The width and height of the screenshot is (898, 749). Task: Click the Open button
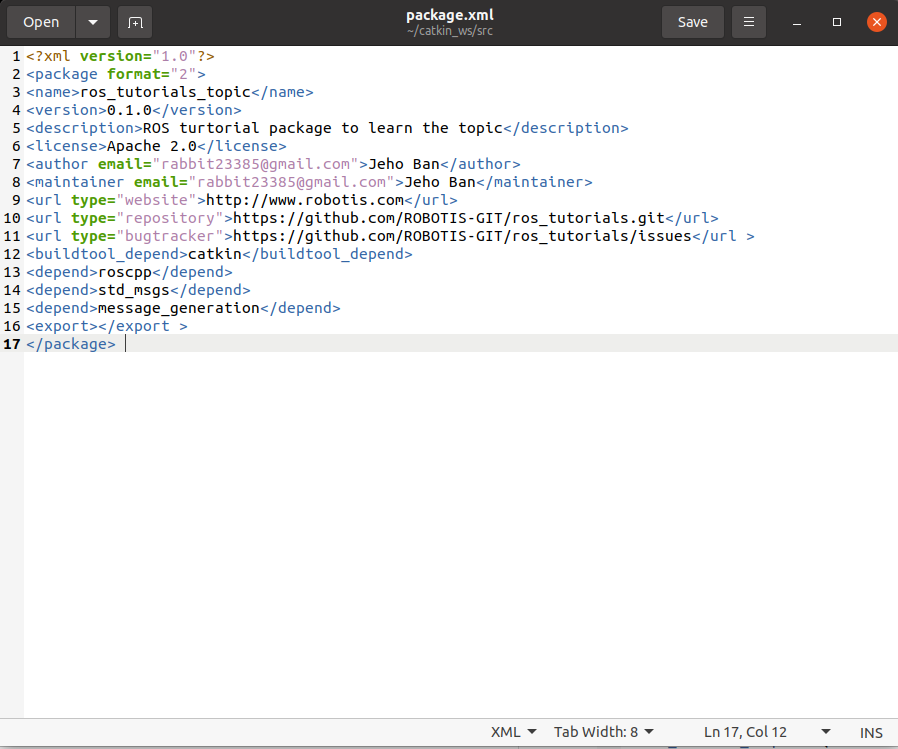[x=41, y=22]
